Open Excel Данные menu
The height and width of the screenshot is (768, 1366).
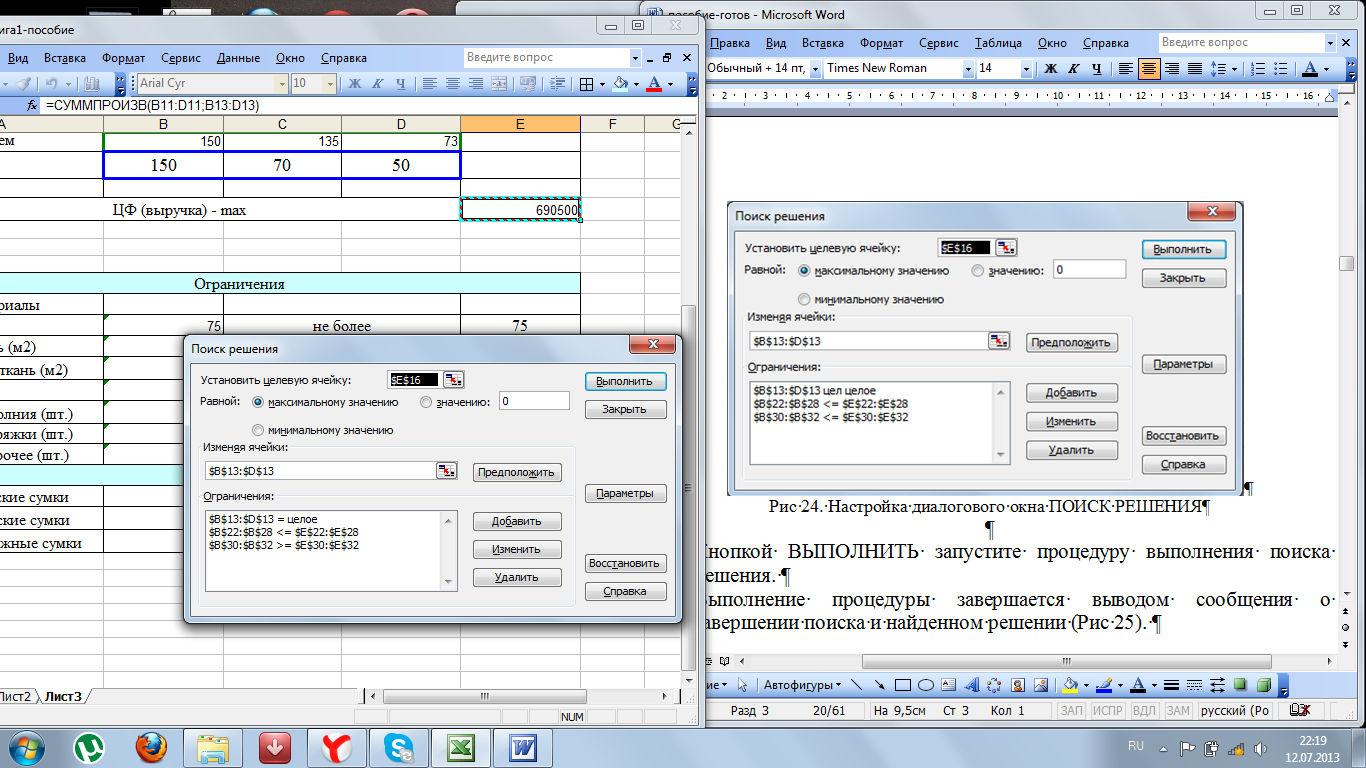238,58
